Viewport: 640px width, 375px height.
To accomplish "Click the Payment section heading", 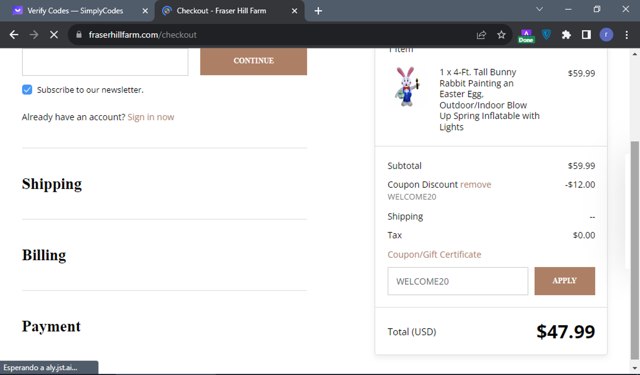I will [51, 326].
